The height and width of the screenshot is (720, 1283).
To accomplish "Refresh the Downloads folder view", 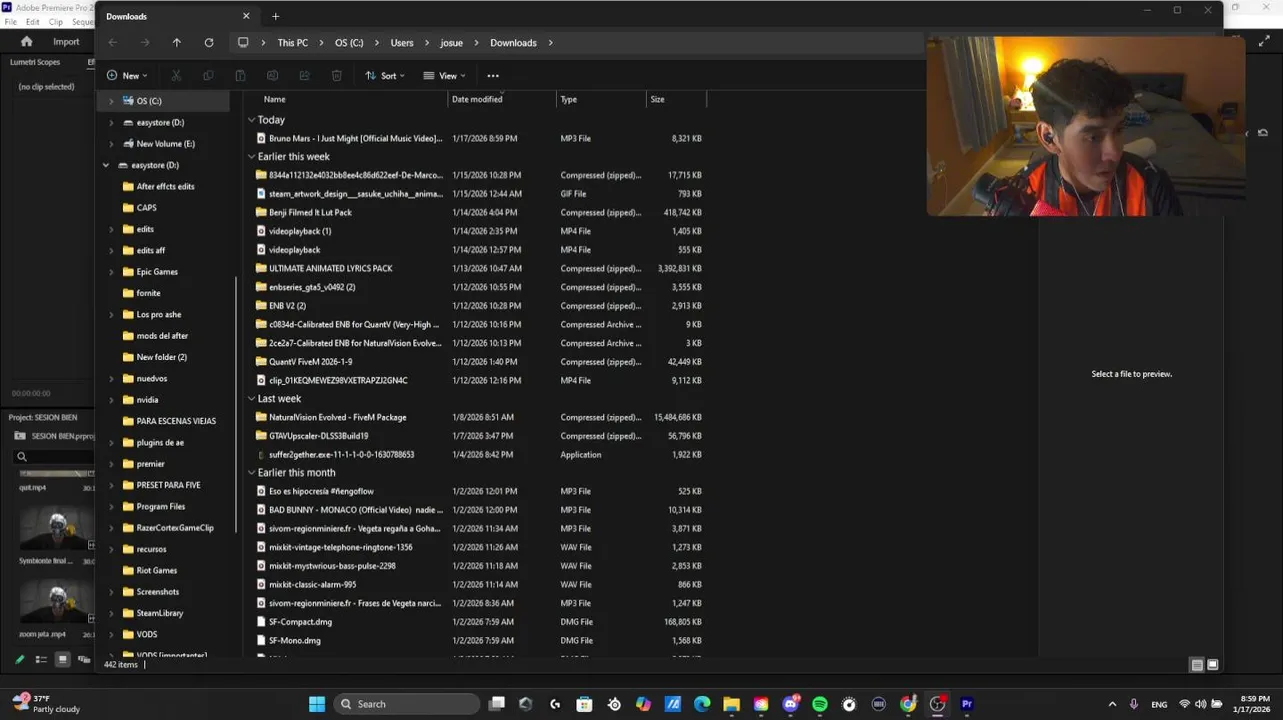I will coord(209,43).
